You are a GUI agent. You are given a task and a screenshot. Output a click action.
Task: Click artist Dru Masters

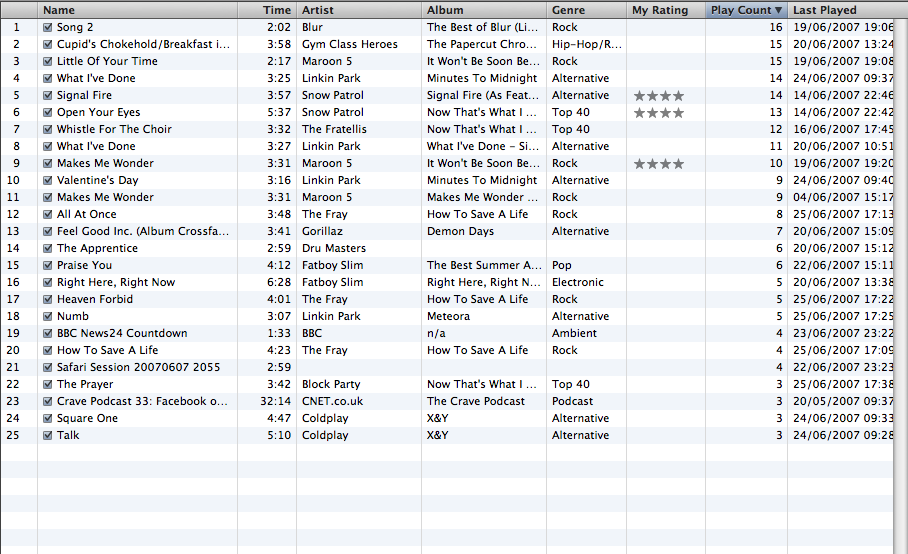pyautogui.click(x=334, y=248)
